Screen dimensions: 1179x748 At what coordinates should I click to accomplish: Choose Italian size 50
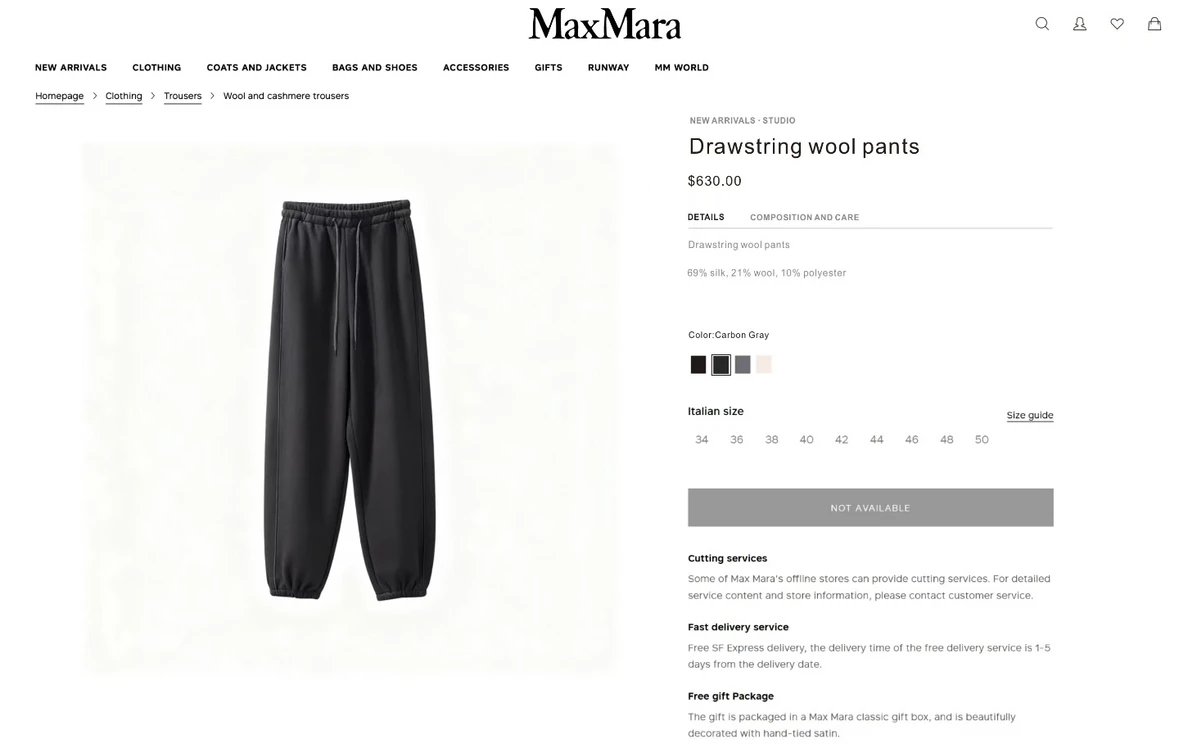(x=982, y=440)
